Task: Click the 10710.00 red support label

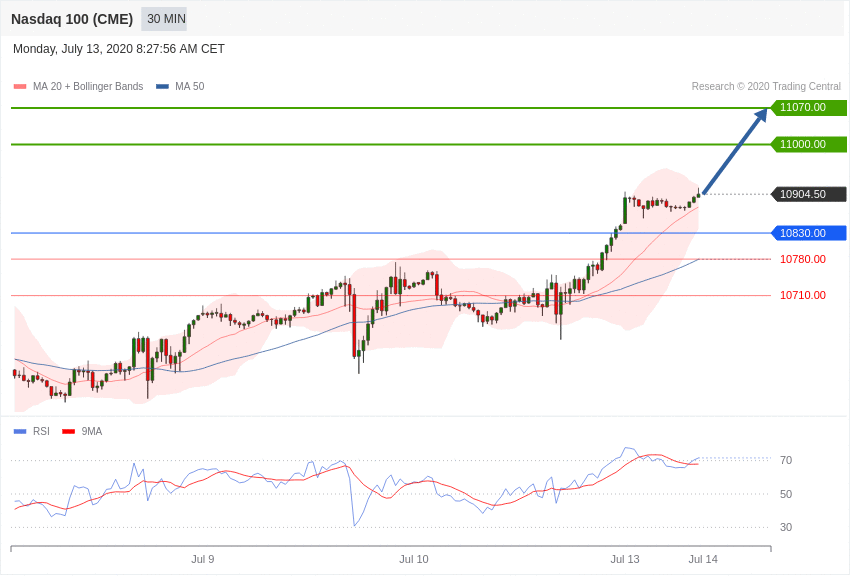Action: [803, 295]
